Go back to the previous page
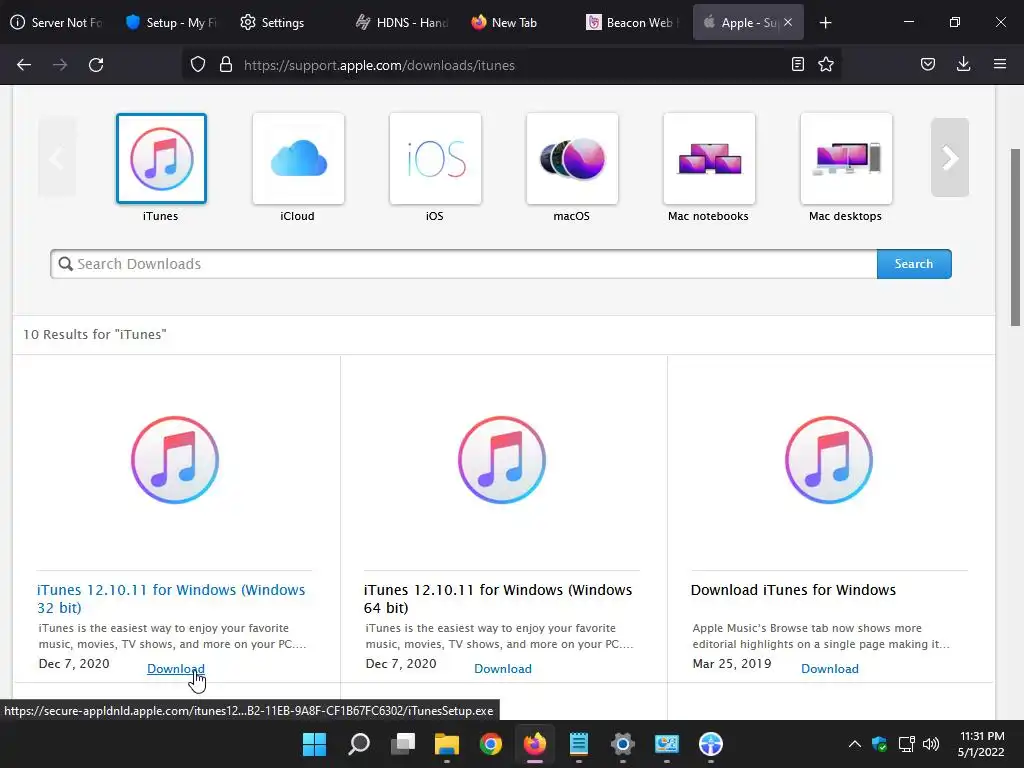The height and width of the screenshot is (768, 1024). tap(24, 65)
